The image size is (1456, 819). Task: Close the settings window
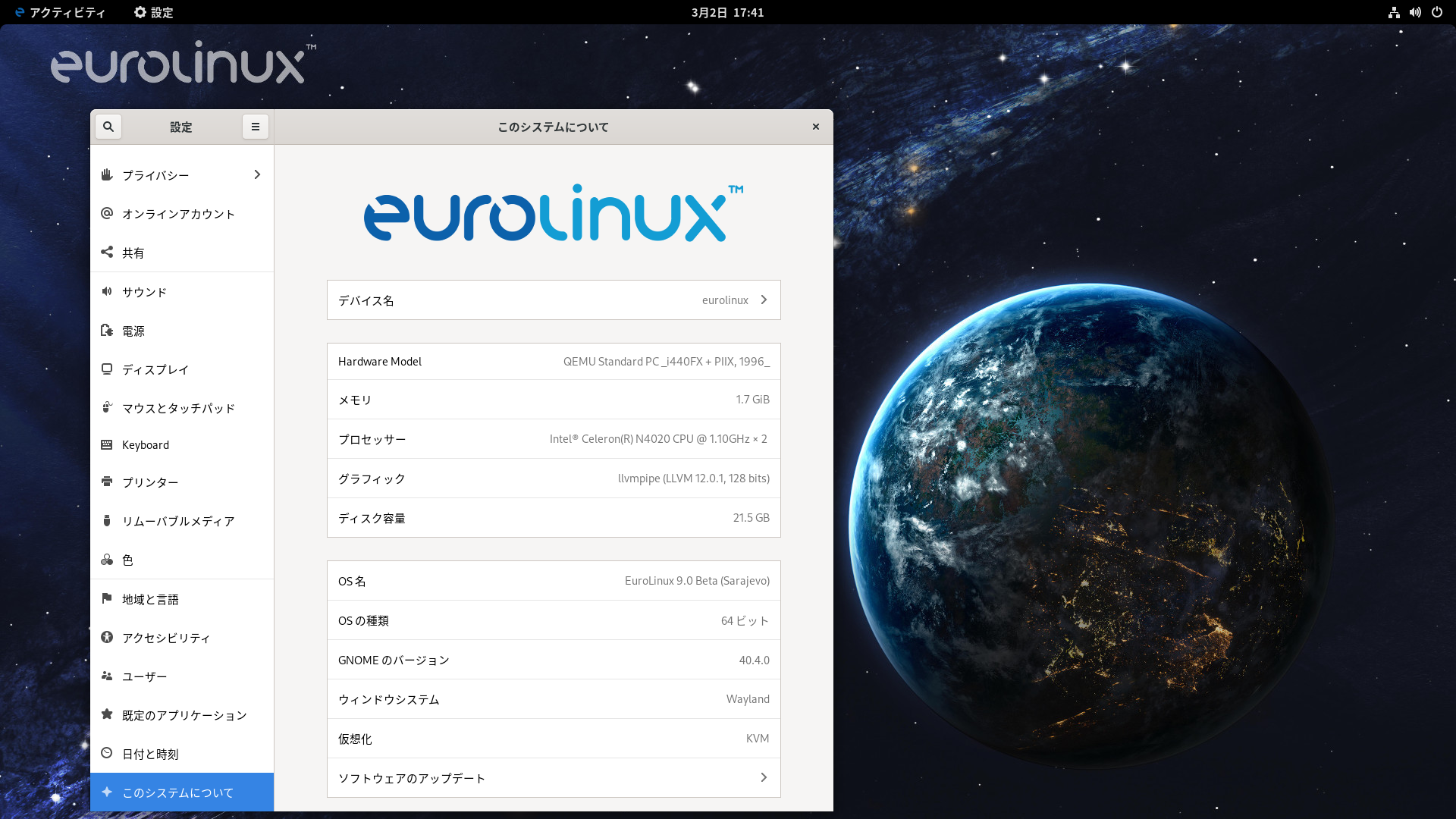[816, 127]
